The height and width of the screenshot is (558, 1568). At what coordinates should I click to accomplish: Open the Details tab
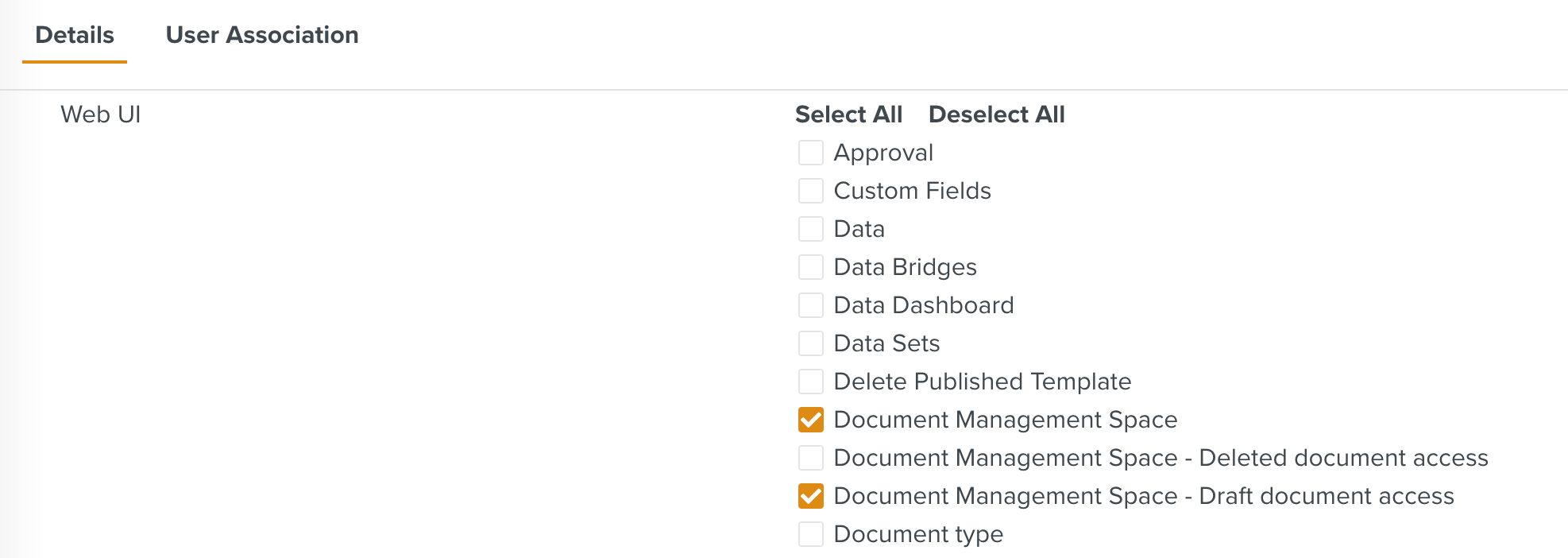[74, 35]
